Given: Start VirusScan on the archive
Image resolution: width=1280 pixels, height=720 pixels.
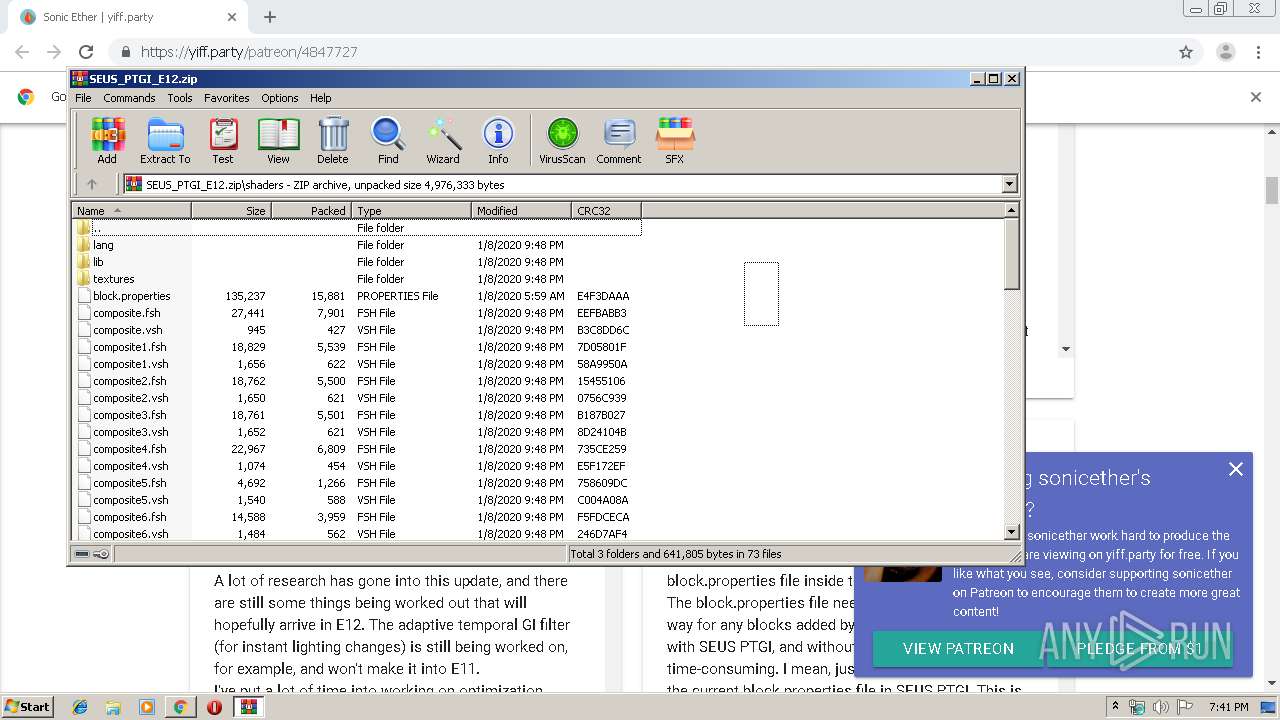Looking at the screenshot, I should point(562,140).
